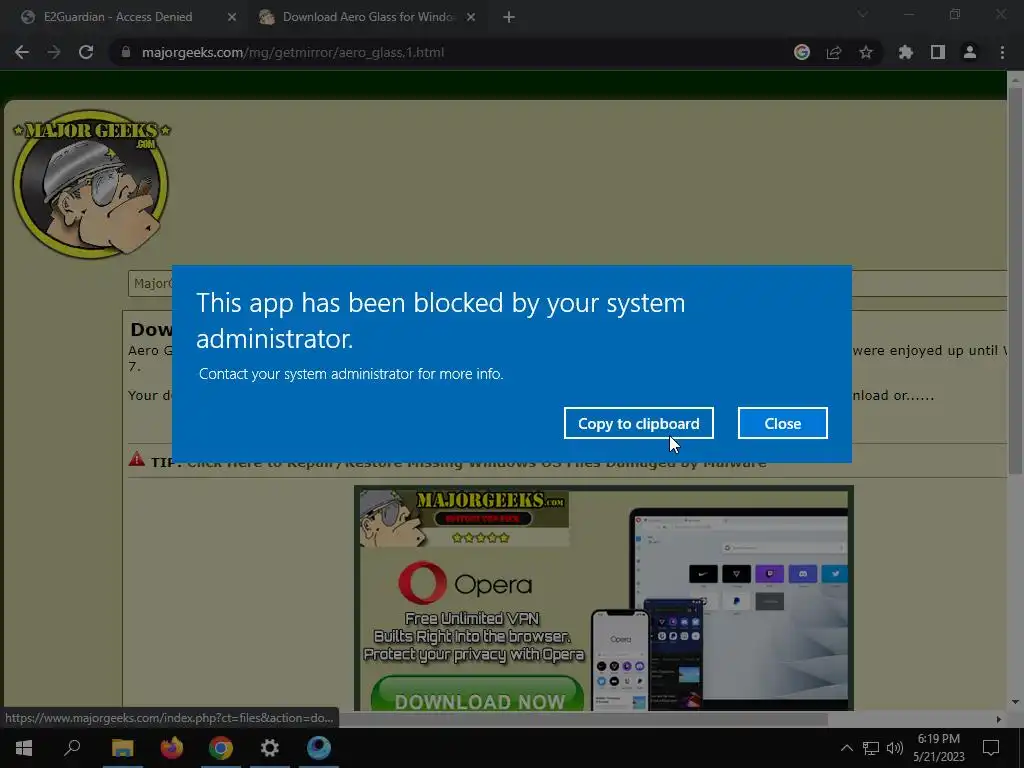Click the padlock site info icon

pos(125,52)
